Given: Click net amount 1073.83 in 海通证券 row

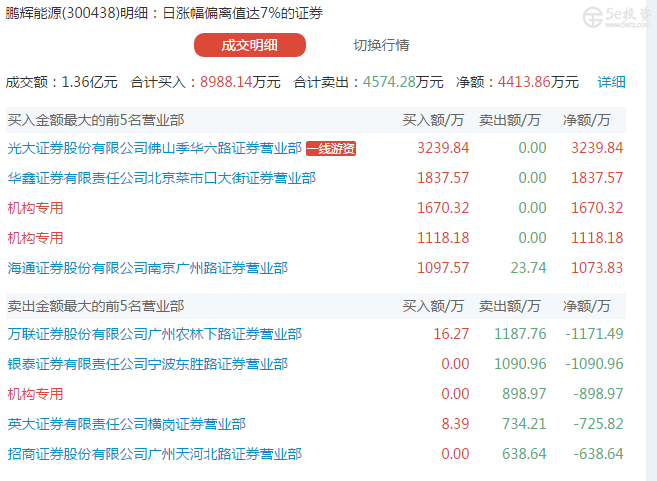Looking at the screenshot, I should click(597, 268).
